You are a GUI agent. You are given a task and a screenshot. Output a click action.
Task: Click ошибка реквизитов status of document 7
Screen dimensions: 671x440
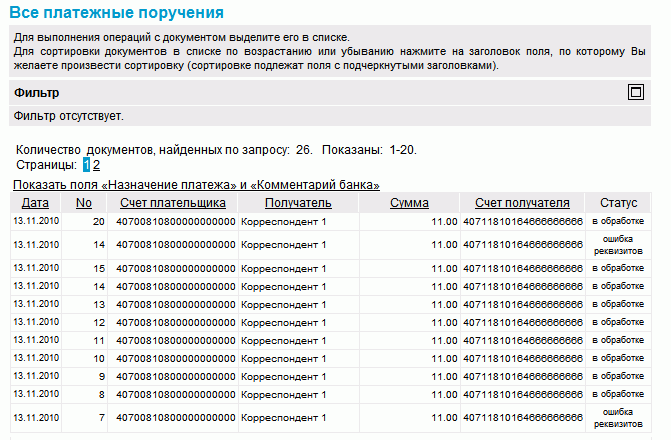(x=618, y=418)
